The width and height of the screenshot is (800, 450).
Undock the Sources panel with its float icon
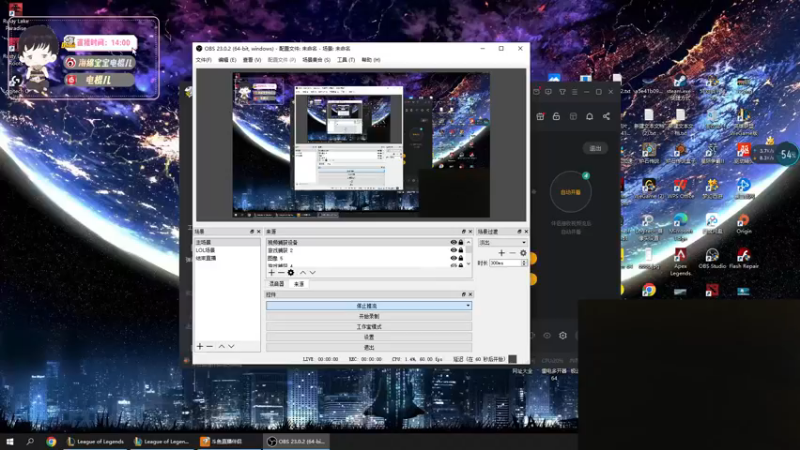(463, 232)
